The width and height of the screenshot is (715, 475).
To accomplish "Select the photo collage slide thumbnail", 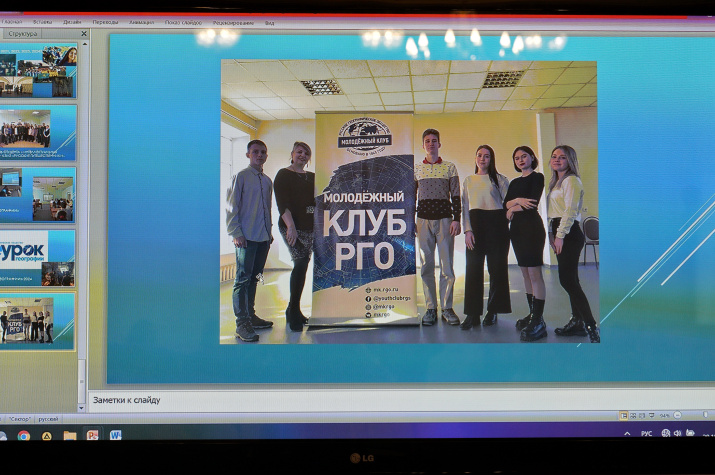I will (x=38, y=71).
